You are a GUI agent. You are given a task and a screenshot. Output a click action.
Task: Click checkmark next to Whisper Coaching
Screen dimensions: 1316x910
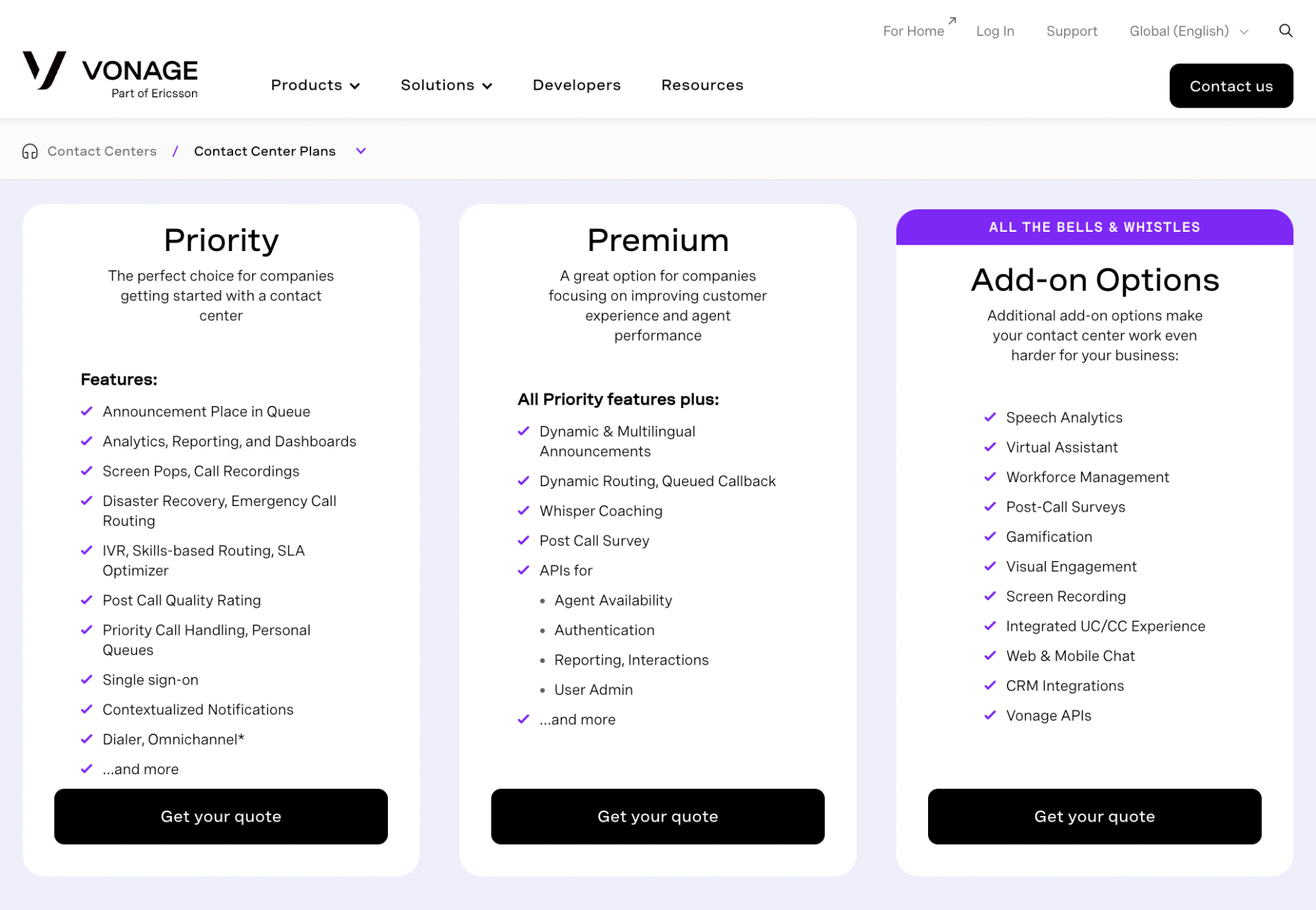(524, 510)
